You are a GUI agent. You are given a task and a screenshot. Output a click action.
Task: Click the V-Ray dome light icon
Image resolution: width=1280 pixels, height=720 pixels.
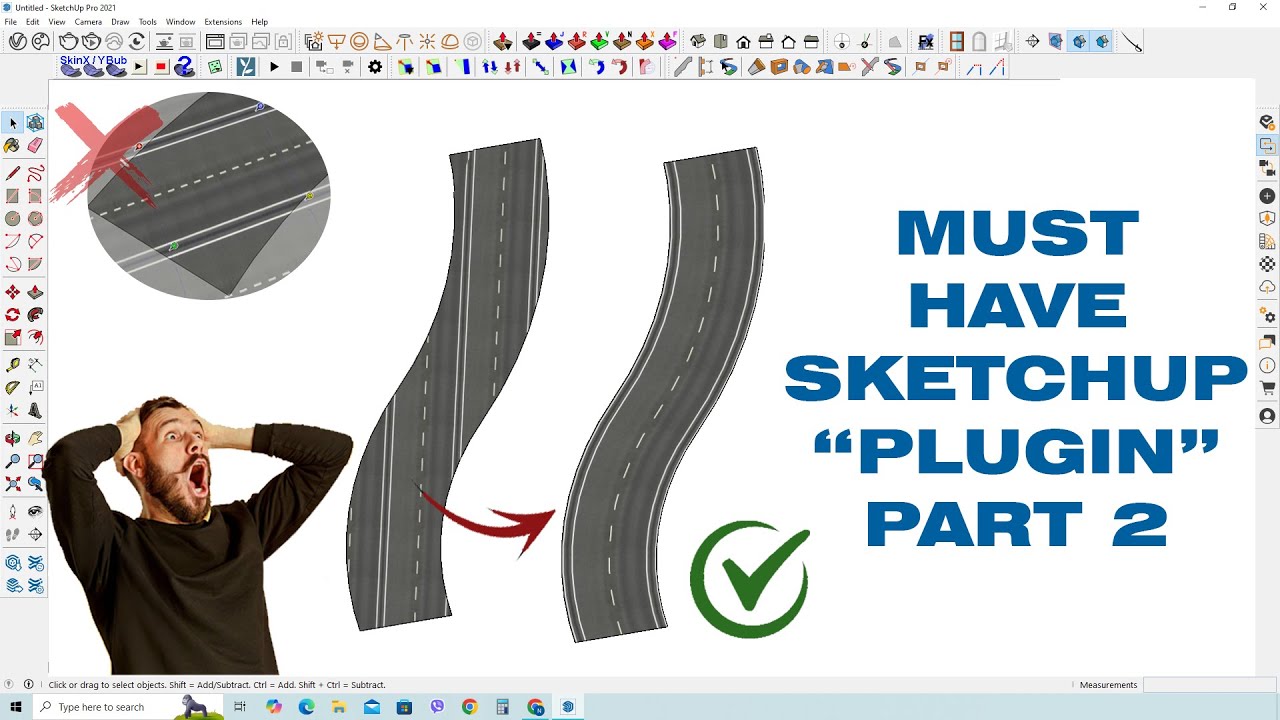450,41
